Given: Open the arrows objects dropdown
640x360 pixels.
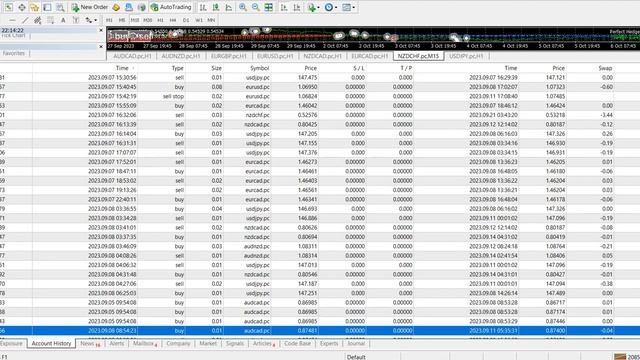Looking at the screenshot, I should (x=96, y=20).
